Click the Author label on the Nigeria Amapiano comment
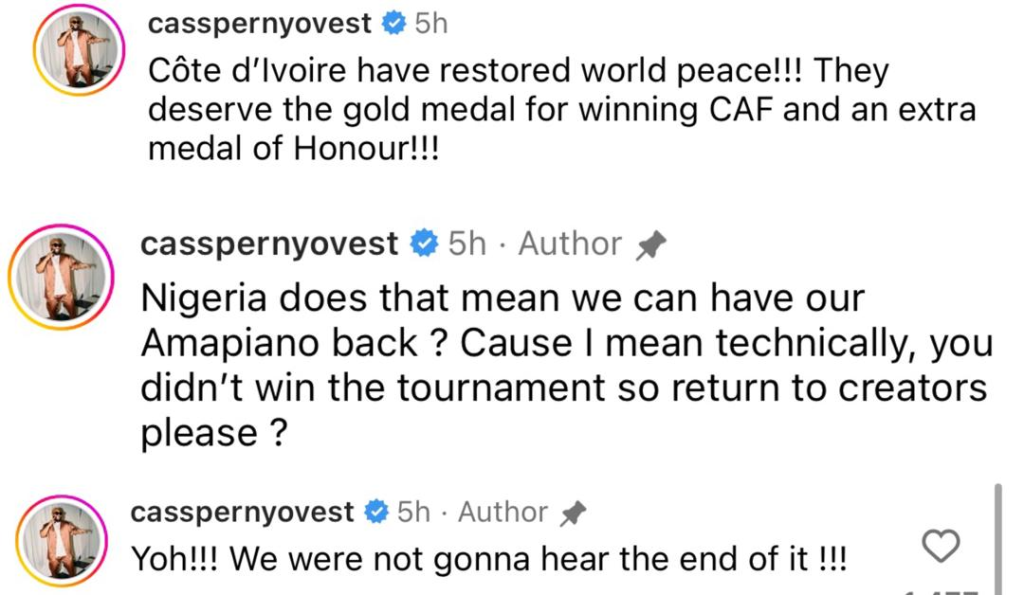This screenshot has height=595, width=1024. [570, 244]
